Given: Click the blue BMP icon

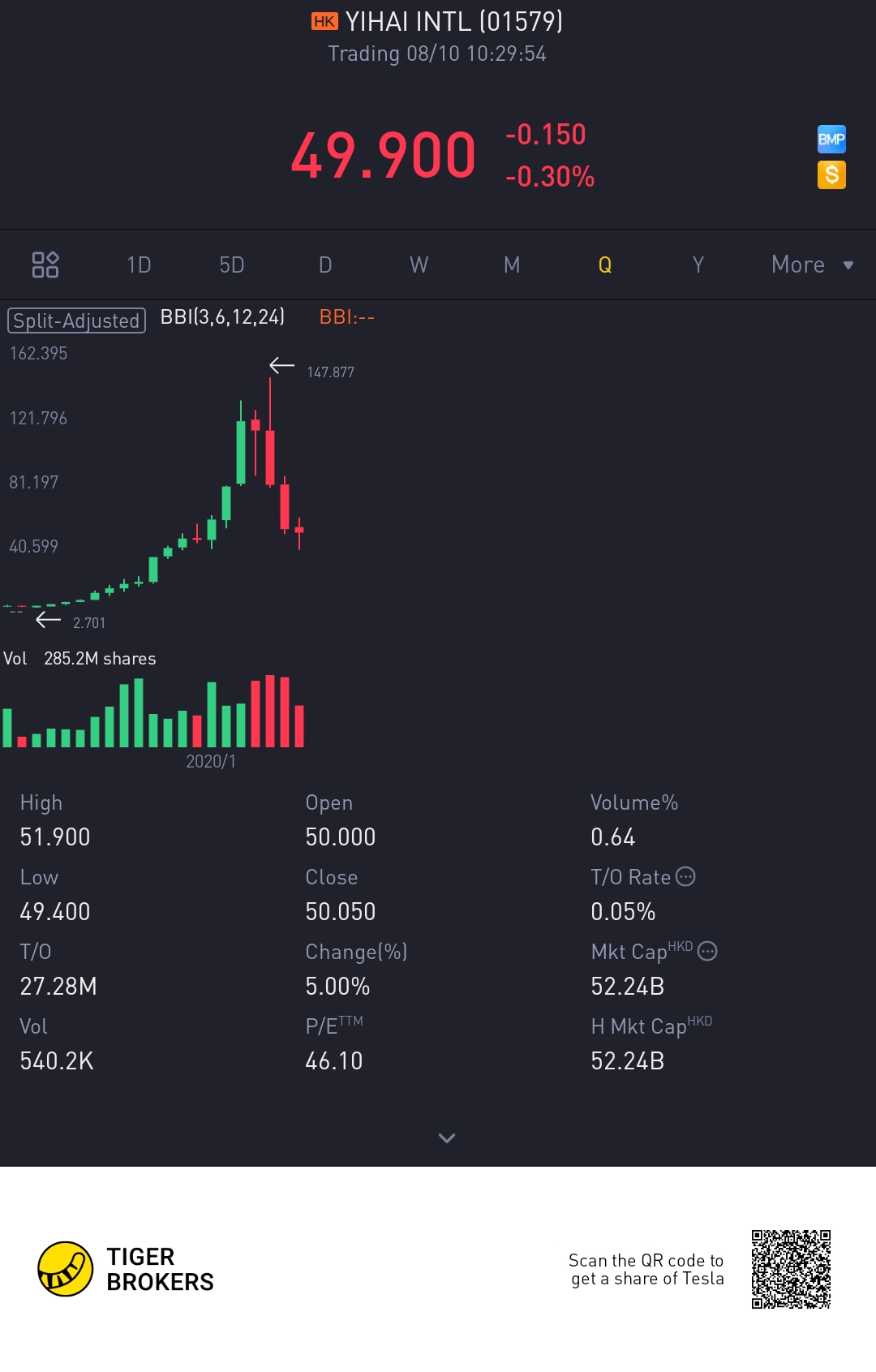Looking at the screenshot, I should pos(831,139).
